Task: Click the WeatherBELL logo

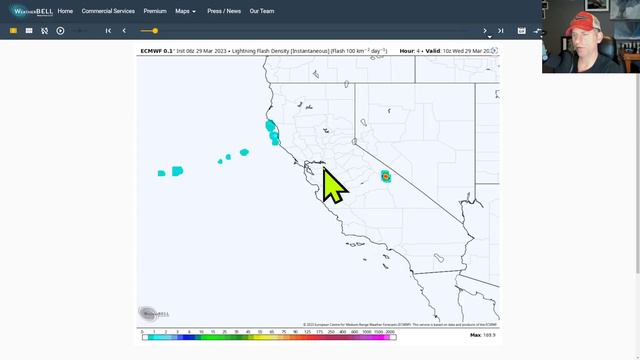Action: coord(31,11)
